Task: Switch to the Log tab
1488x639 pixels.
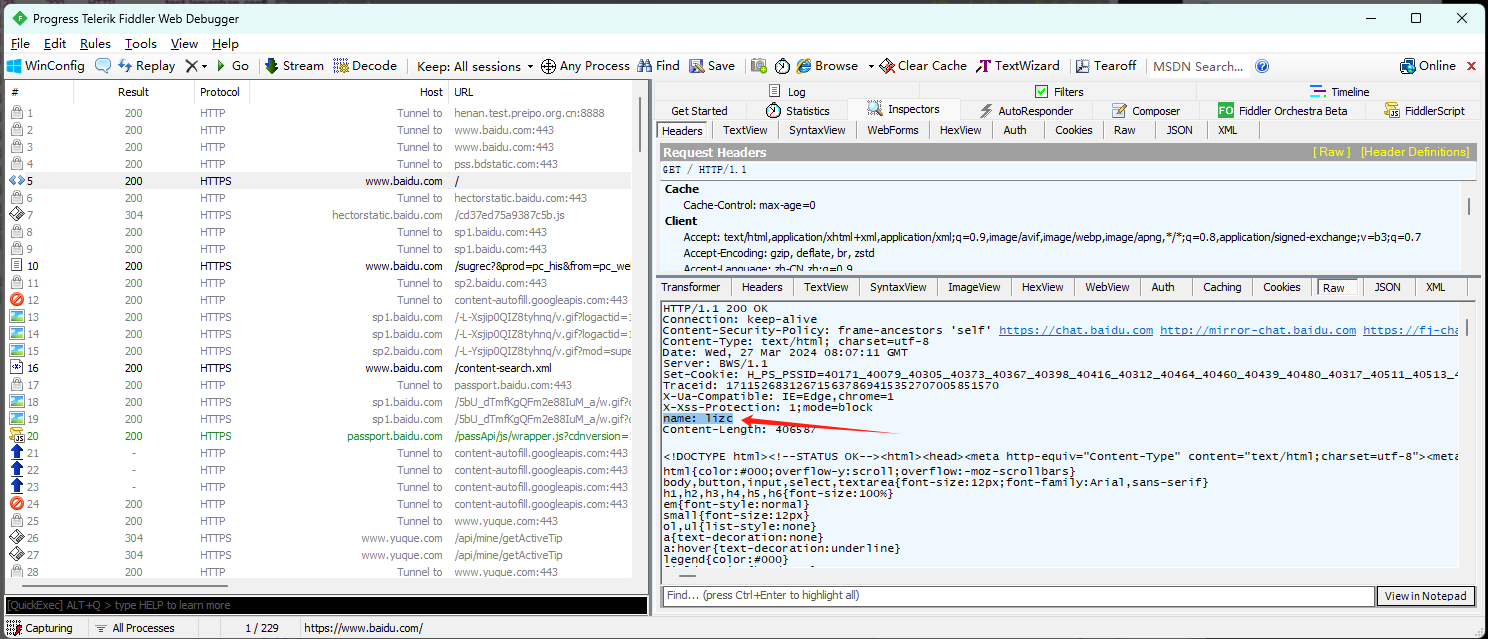Action: click(786, 92)
